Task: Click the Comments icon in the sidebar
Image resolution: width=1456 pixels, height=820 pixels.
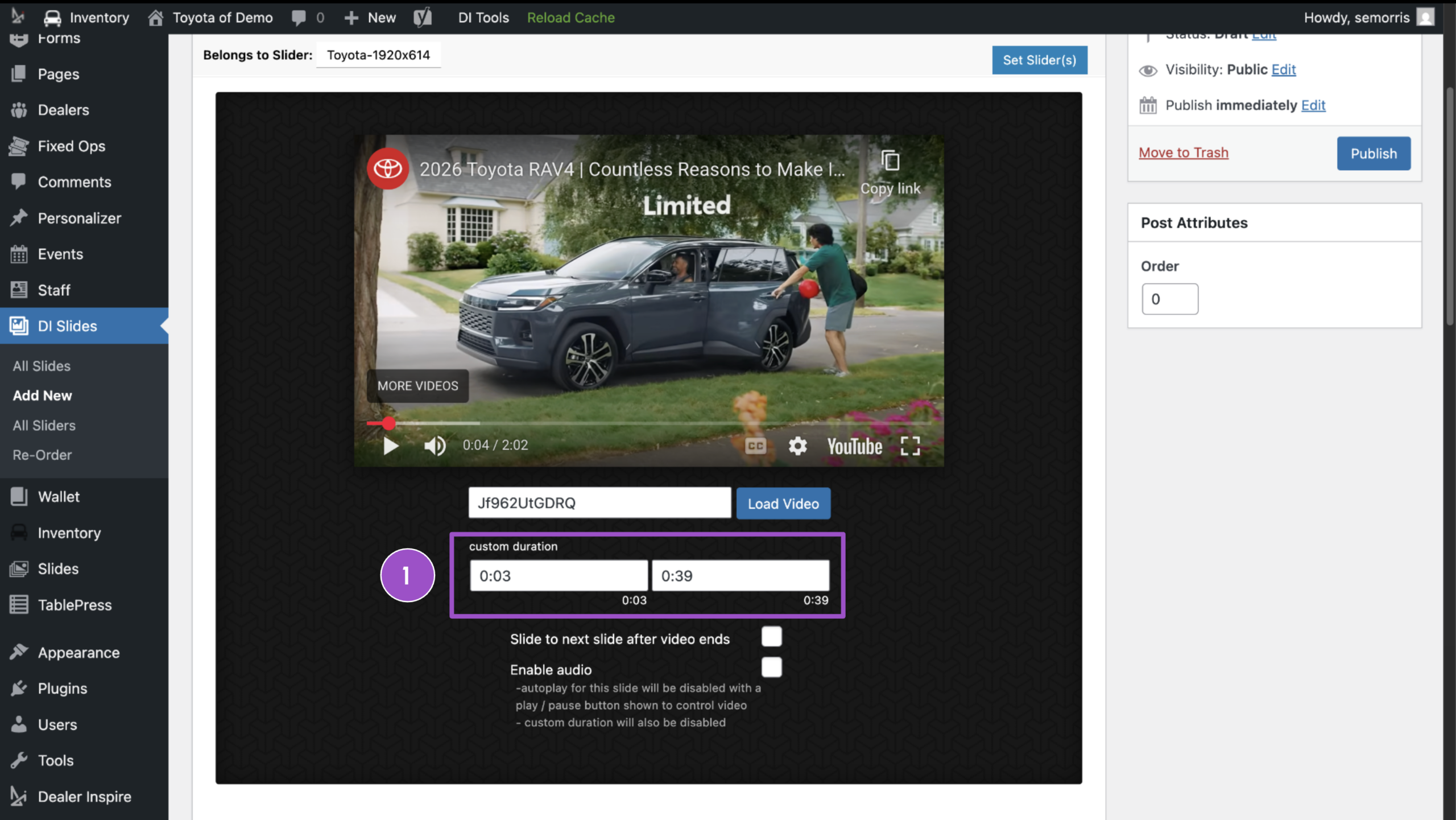Action: click(x=19, y=182)
